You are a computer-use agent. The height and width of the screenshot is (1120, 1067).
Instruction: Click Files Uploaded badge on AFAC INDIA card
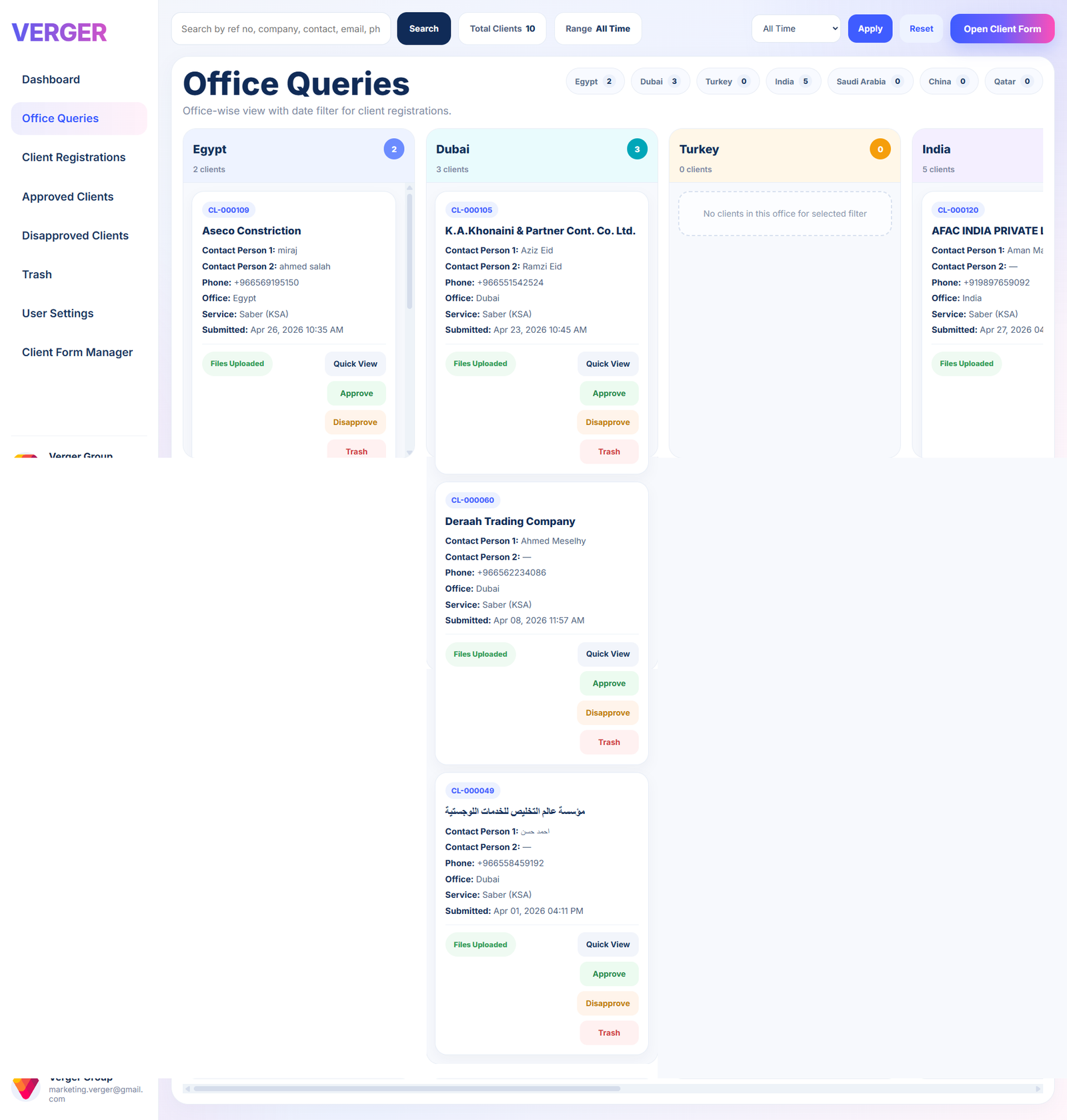(966, 364)
